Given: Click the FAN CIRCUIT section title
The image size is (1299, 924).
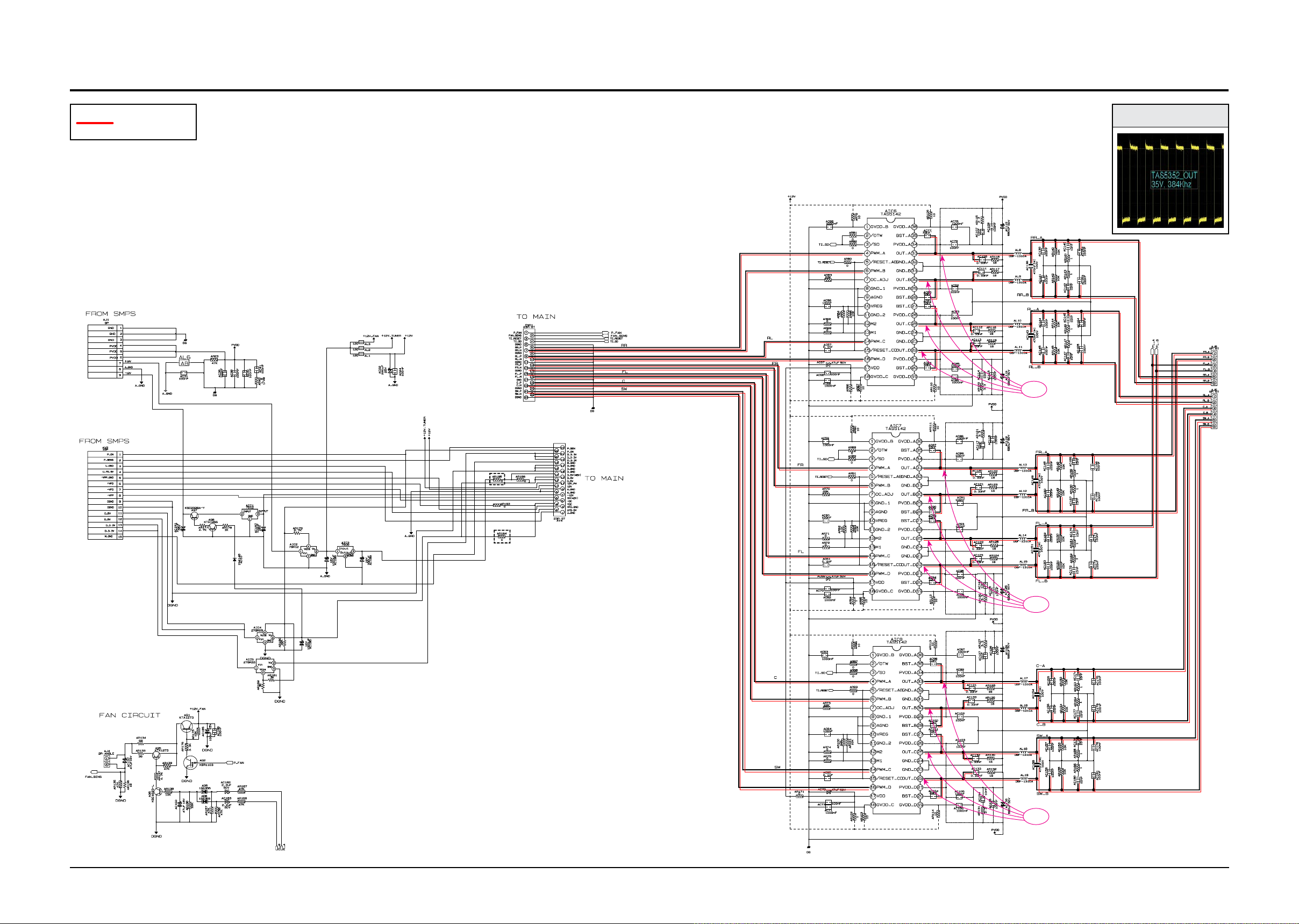Looking at the screenshot, I should click(129, 715).
